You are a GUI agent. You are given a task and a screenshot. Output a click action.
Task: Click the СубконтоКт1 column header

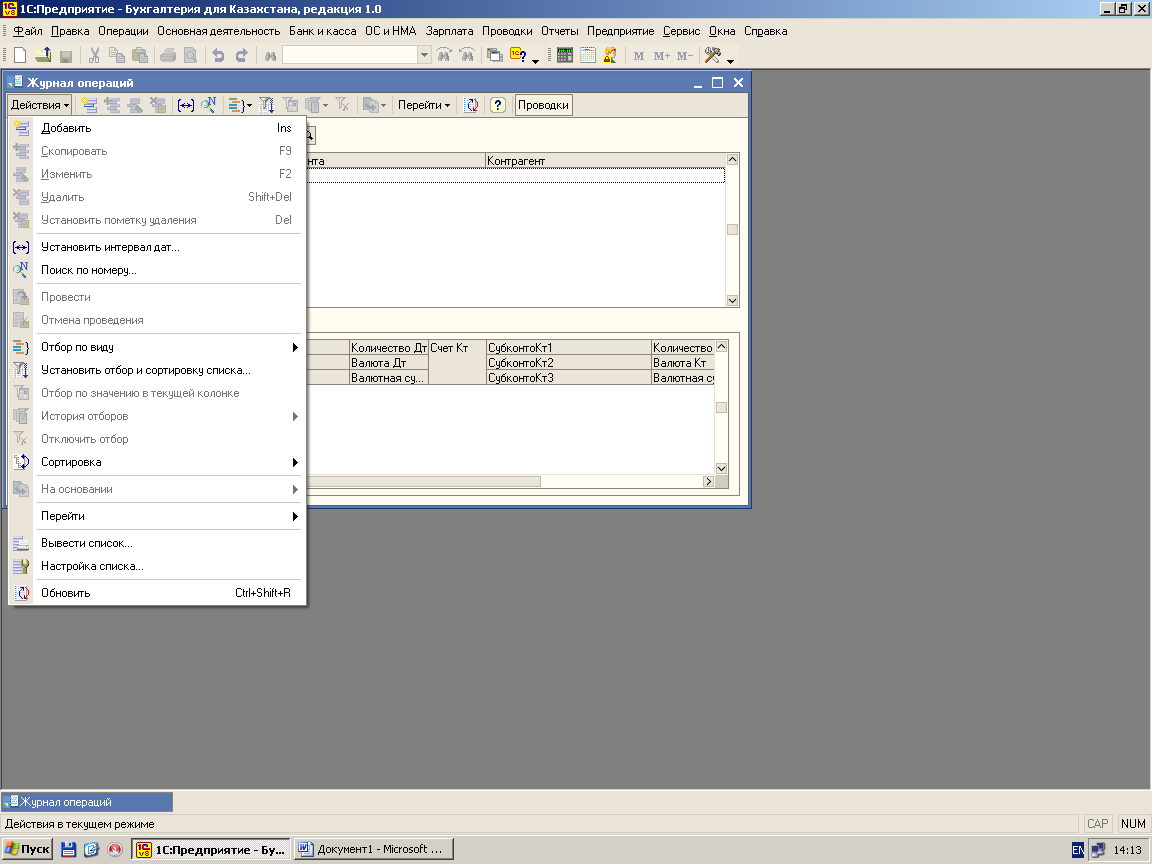(x=569, y=348)
